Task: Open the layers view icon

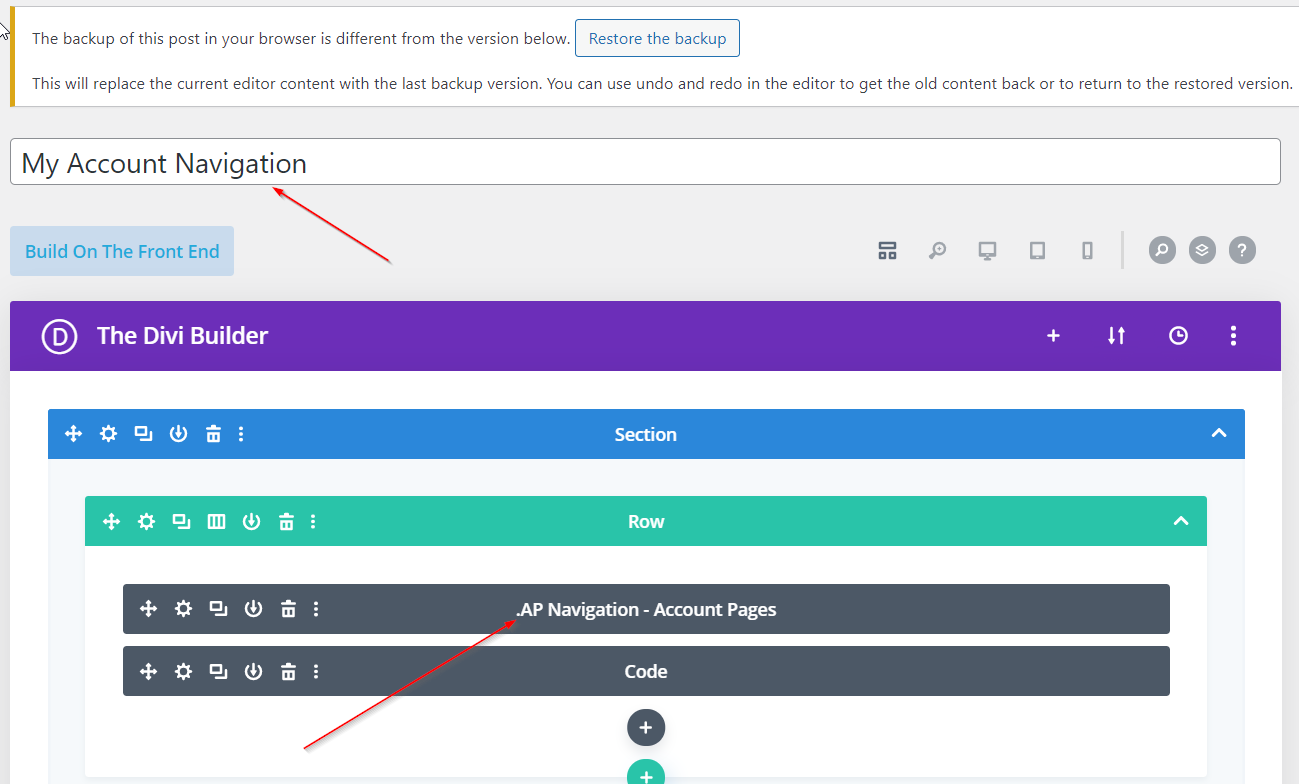Action: coord(1202,250)
